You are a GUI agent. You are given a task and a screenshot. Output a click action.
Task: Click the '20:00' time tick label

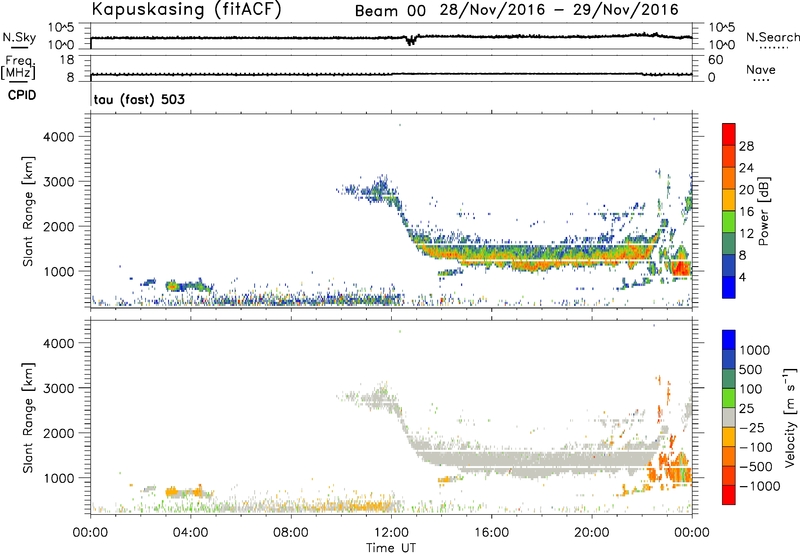[x=591, y=533]
